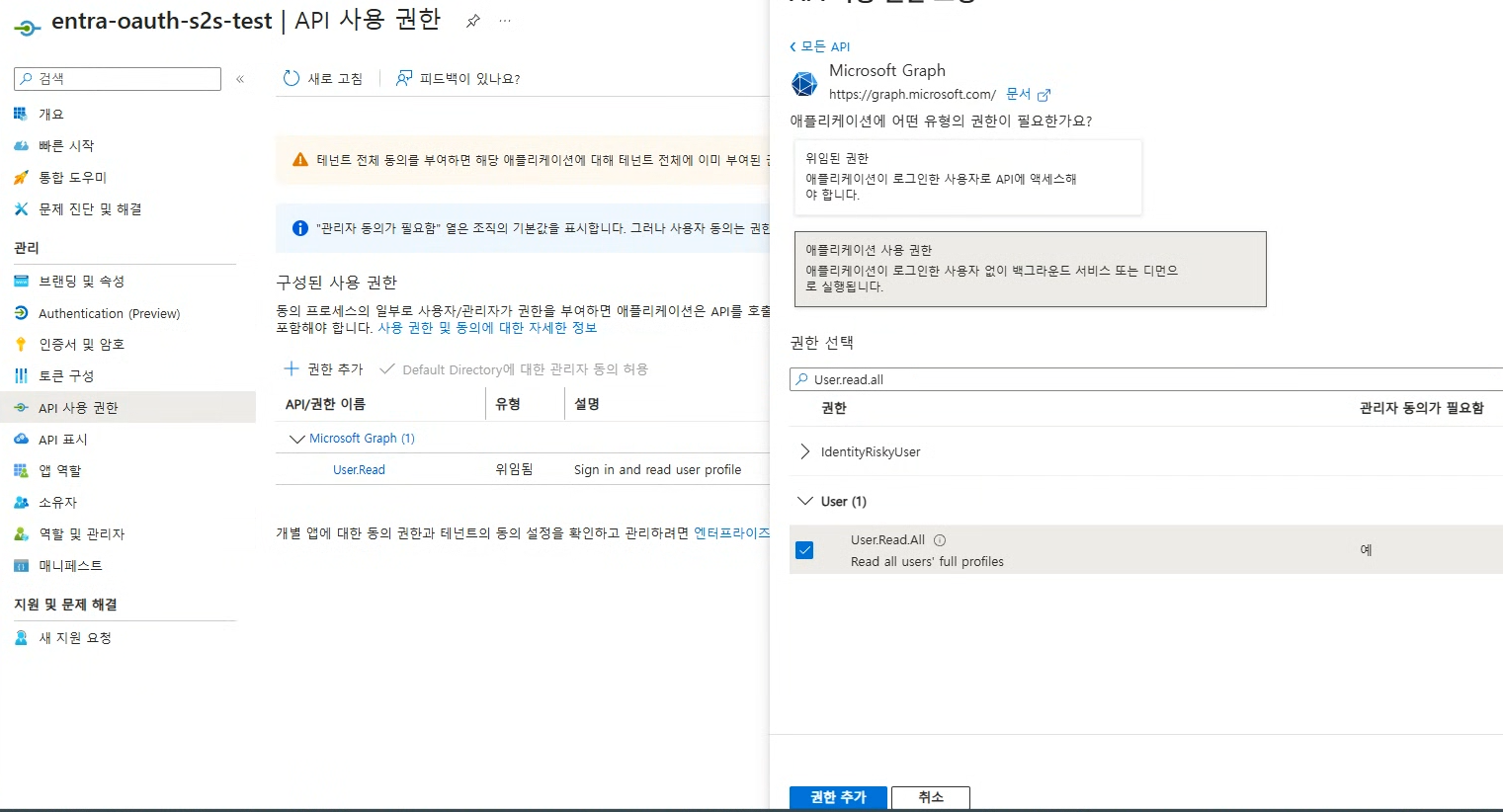Image resolution: width=1503 pixels, height=812 pixels.
Task: Click 'Read all users' full profiles' description
Action: (x=927, y=561)
